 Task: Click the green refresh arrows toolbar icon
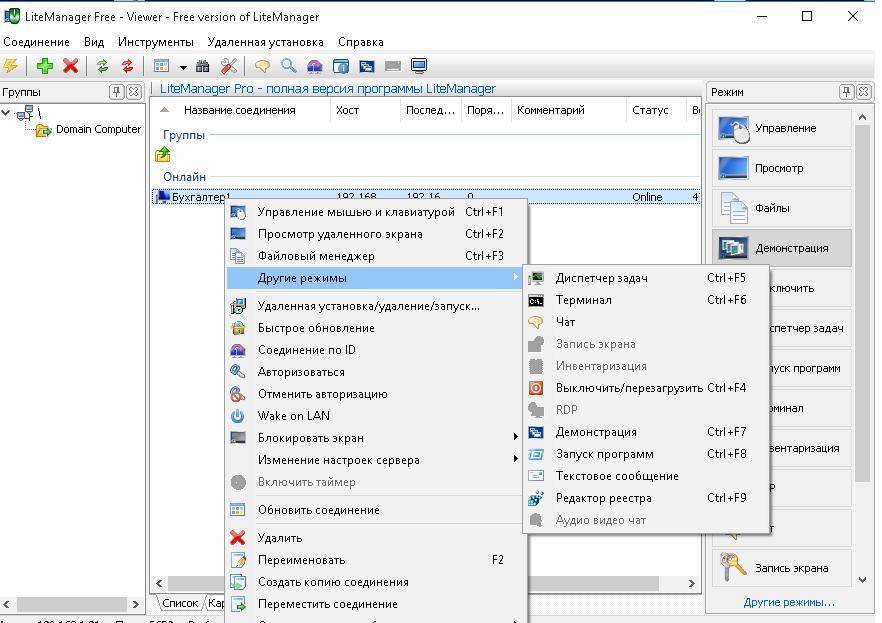click(x=101, y=66)
